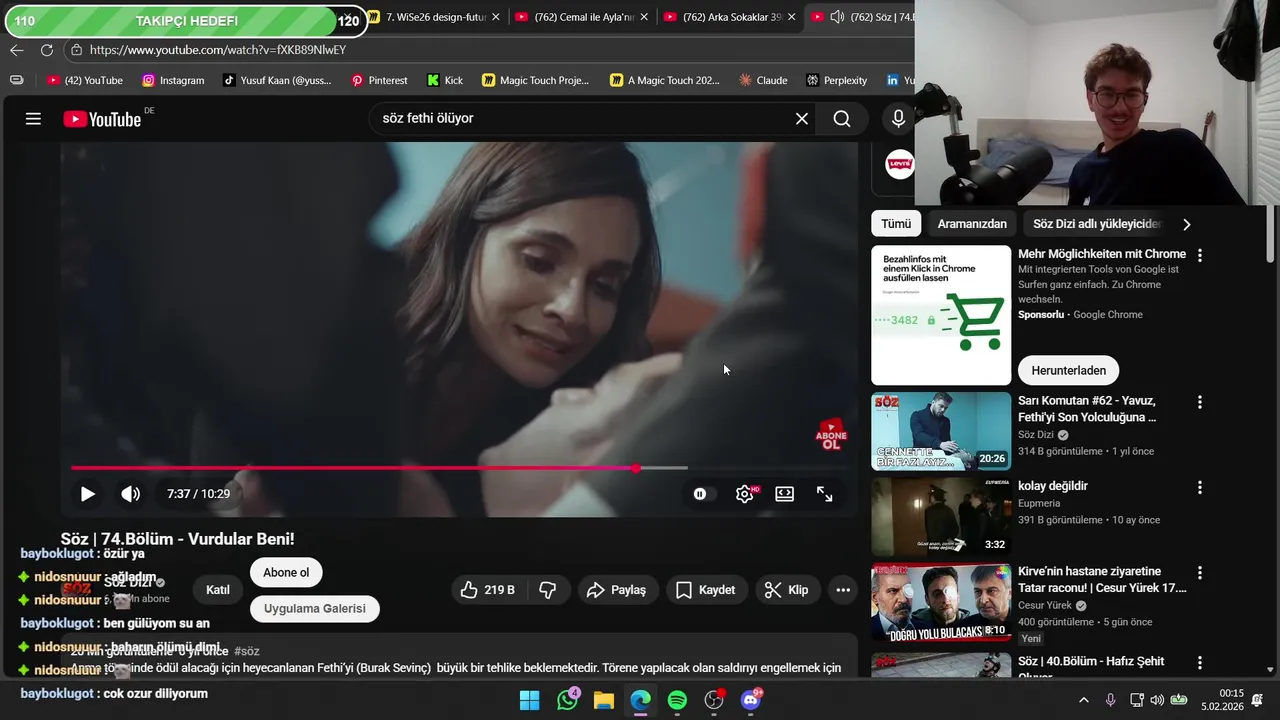
Task: Subscribe via the Abone ol button
Action: tap(286, 573)
